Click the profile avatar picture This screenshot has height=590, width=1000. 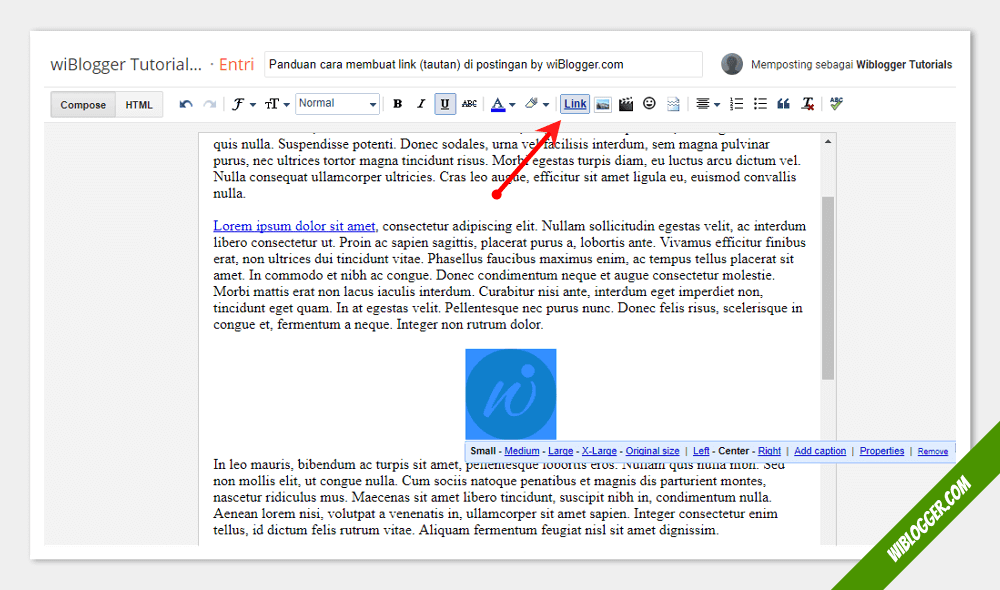(732, 64)
